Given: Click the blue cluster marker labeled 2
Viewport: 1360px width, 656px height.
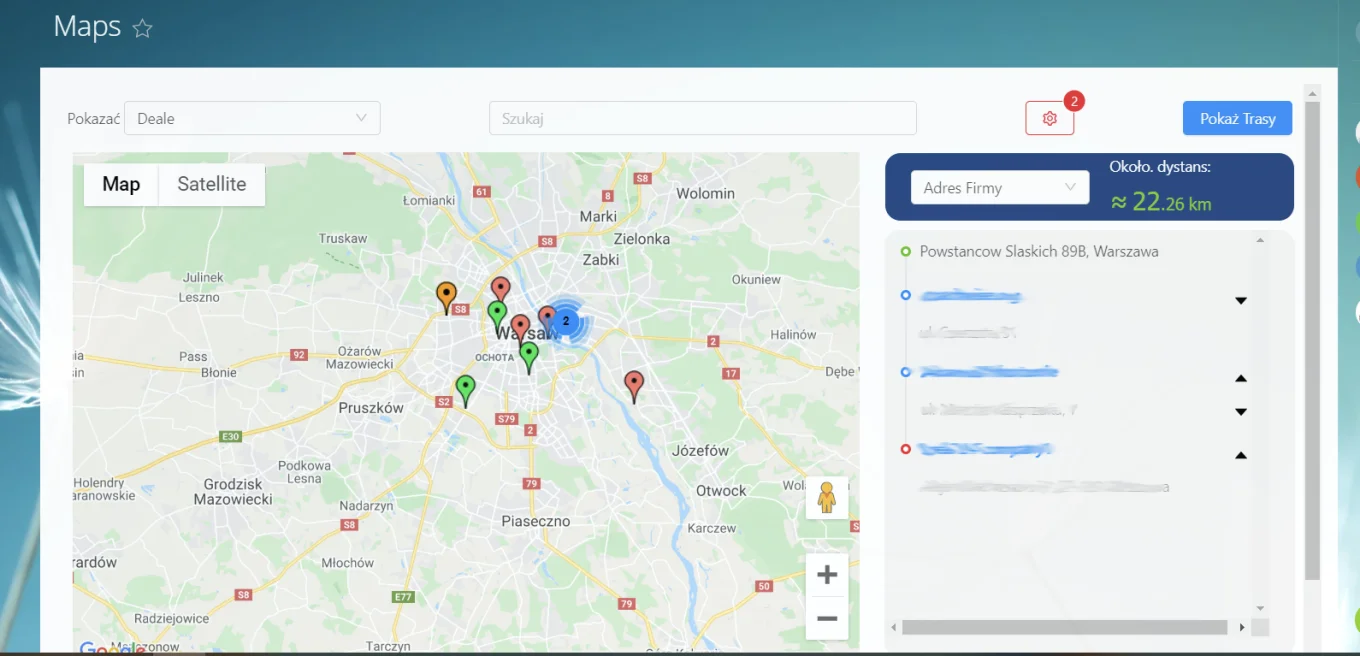Looking at the screenshot, I should click(x=566, y=320).
